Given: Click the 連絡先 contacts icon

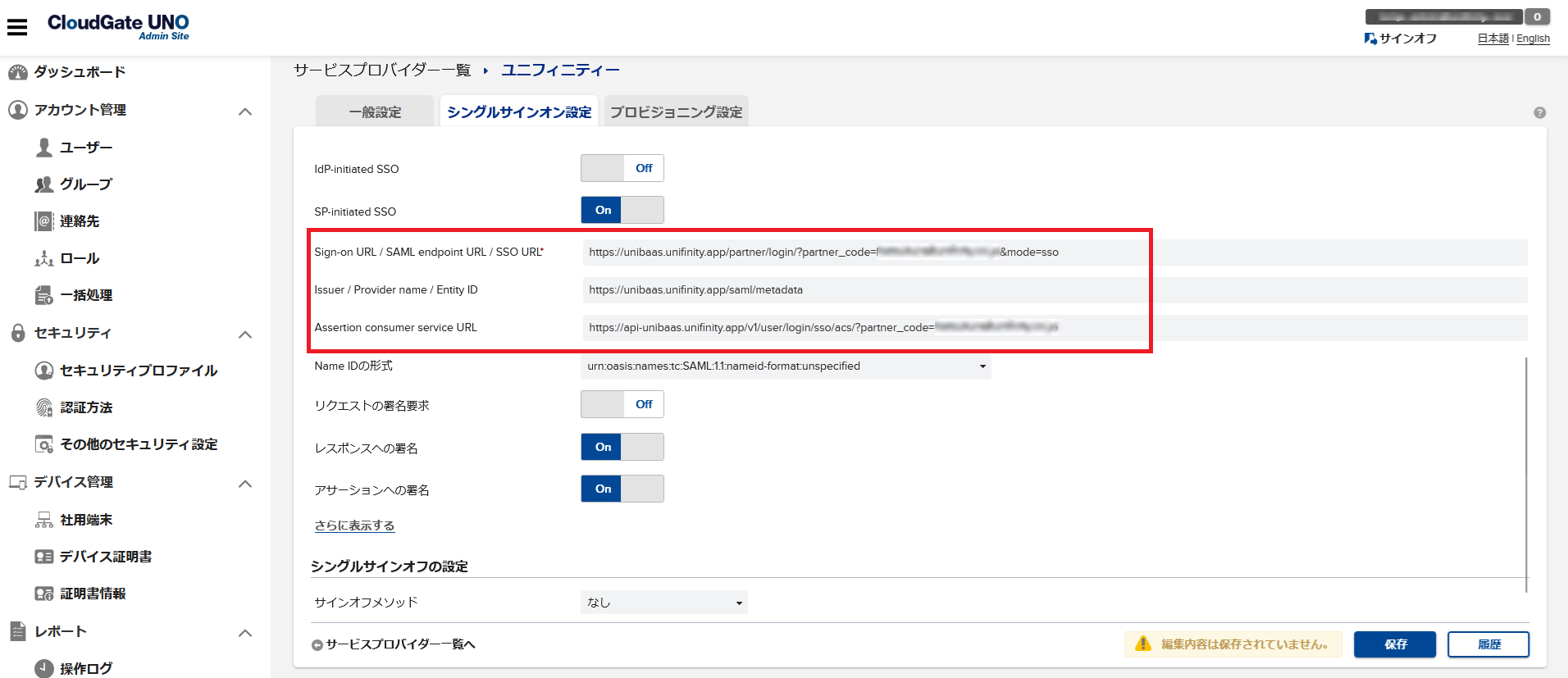Looking at the screenshot, I should click(44, 221).
